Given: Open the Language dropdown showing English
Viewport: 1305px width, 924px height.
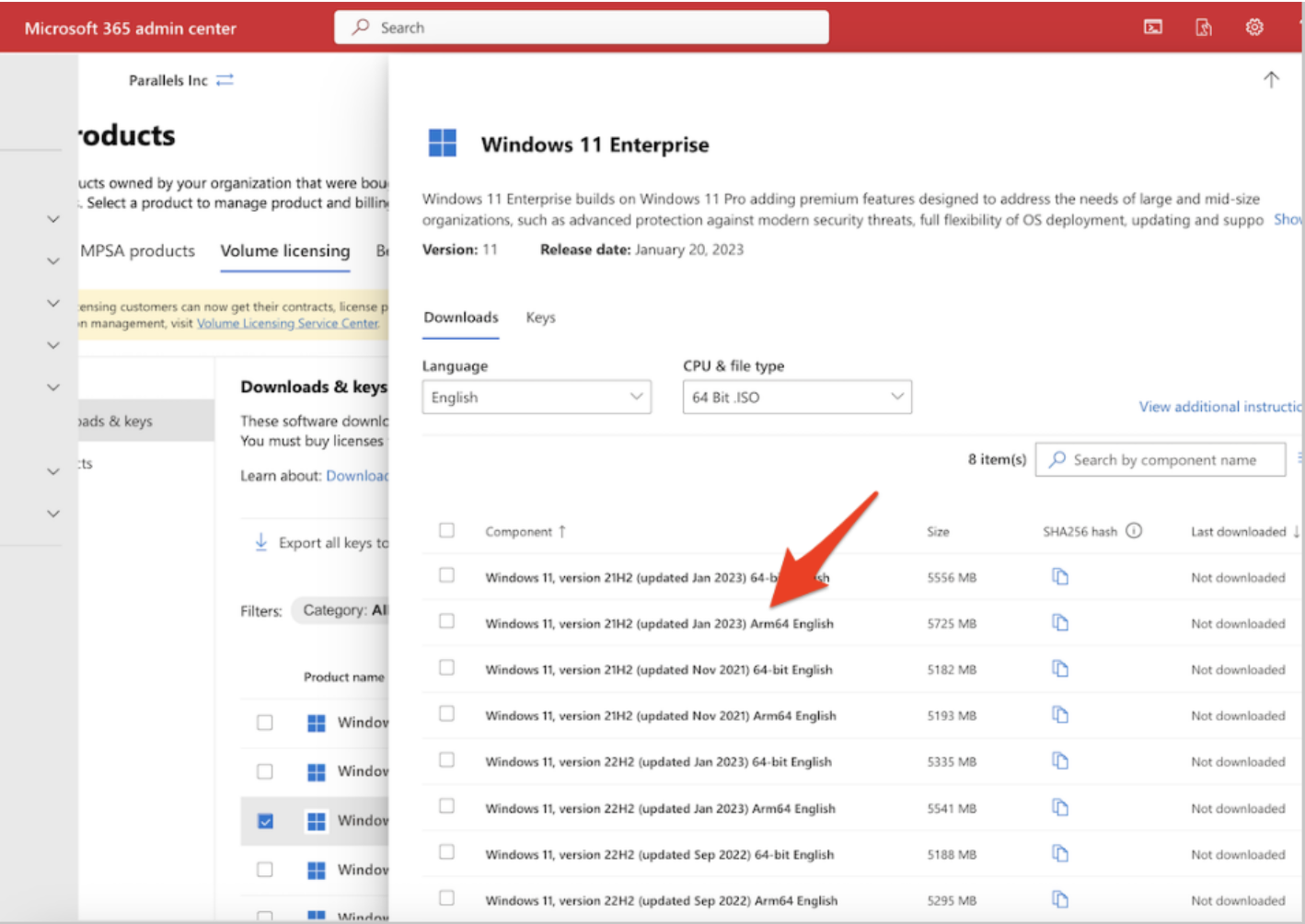Looking at the screenshot, I should [536, 397].
